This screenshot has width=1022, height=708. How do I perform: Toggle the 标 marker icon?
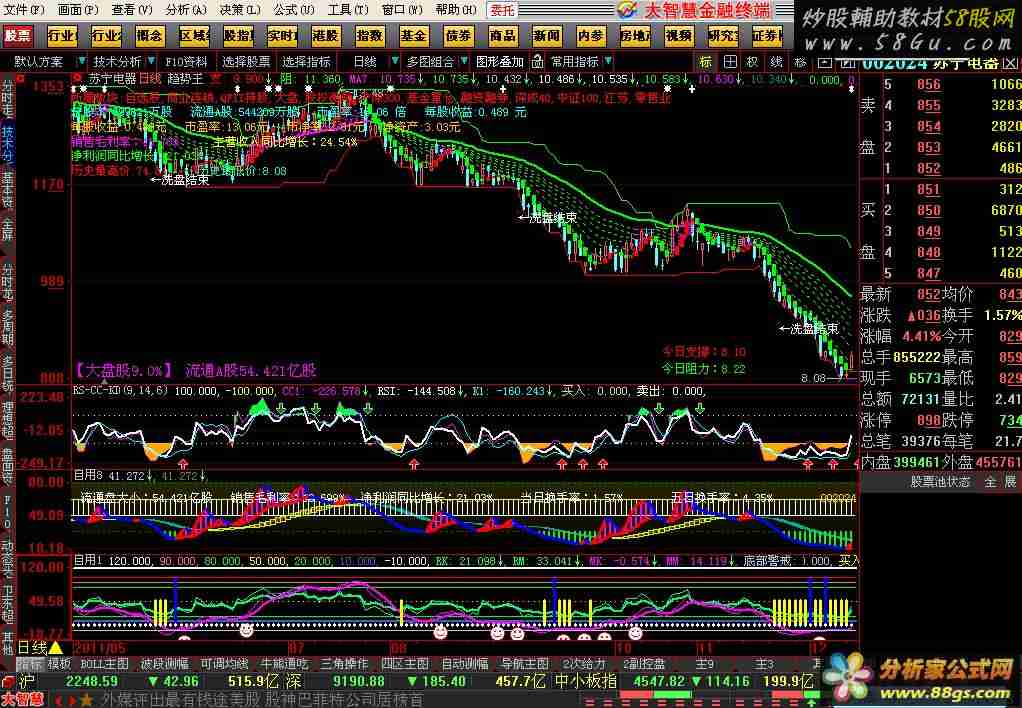pyautogui.click(x=706, y=63)
